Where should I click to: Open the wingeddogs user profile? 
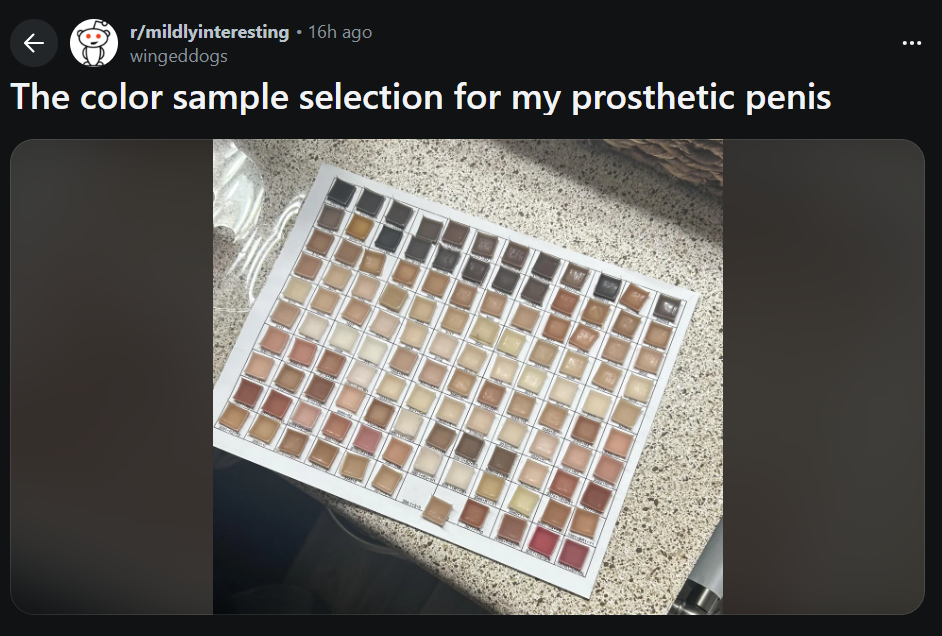tap(178, 56)
